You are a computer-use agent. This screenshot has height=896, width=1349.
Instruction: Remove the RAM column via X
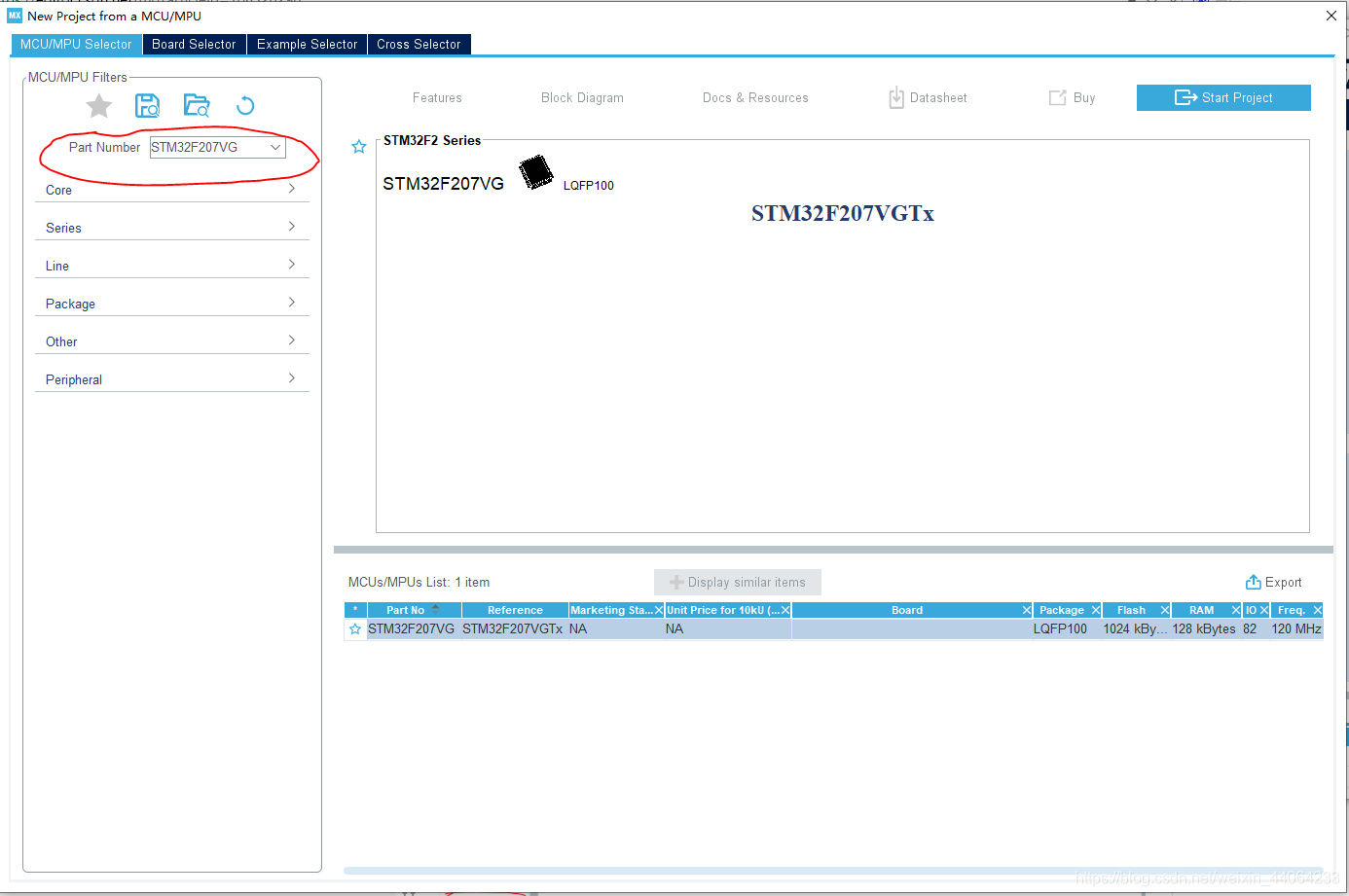(x=1235, y=610)
